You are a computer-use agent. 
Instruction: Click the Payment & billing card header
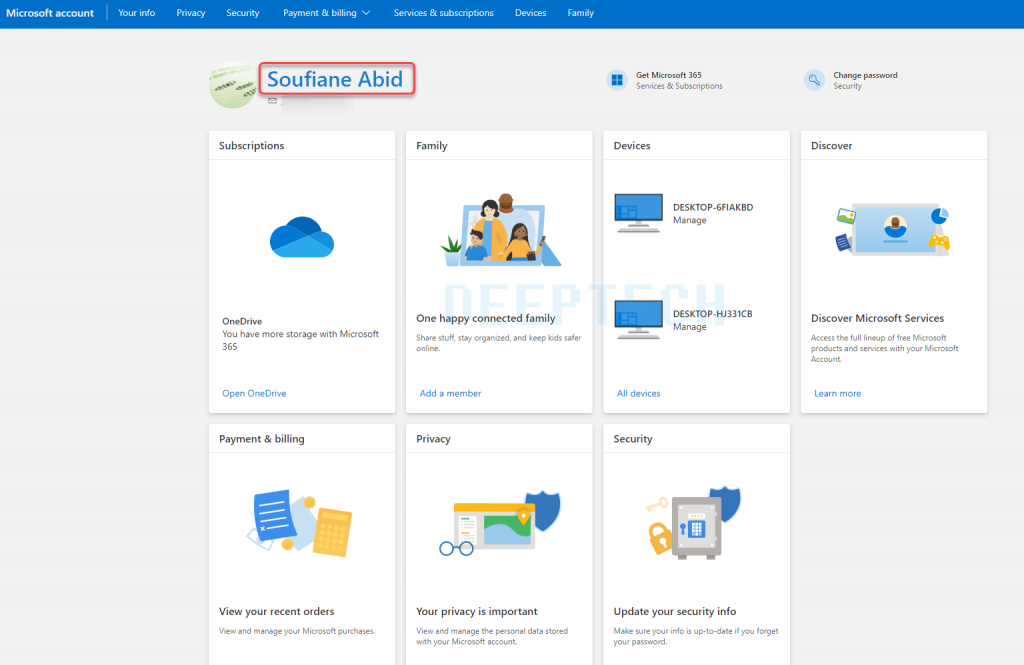point(261,439)
